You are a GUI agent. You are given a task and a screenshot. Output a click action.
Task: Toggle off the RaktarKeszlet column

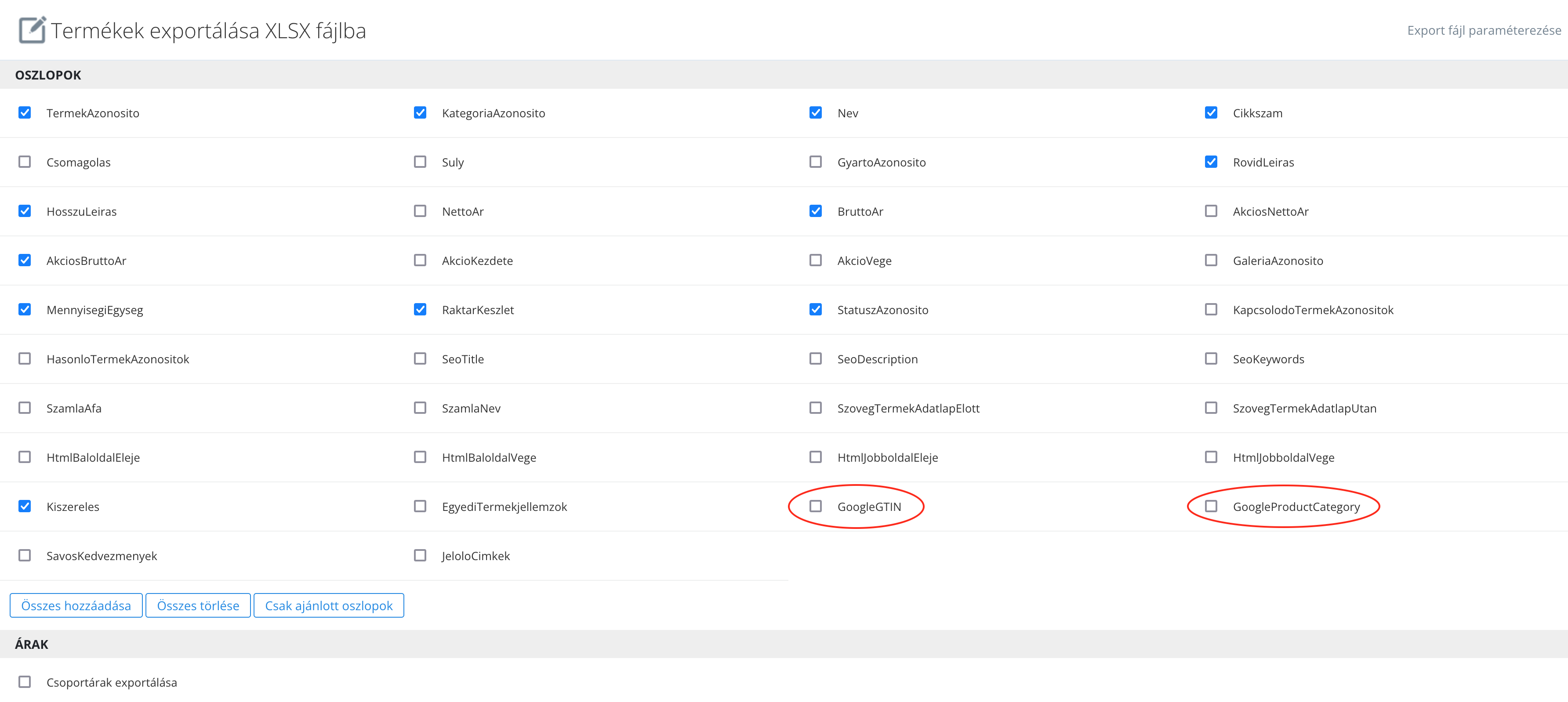tap(420, 310)
